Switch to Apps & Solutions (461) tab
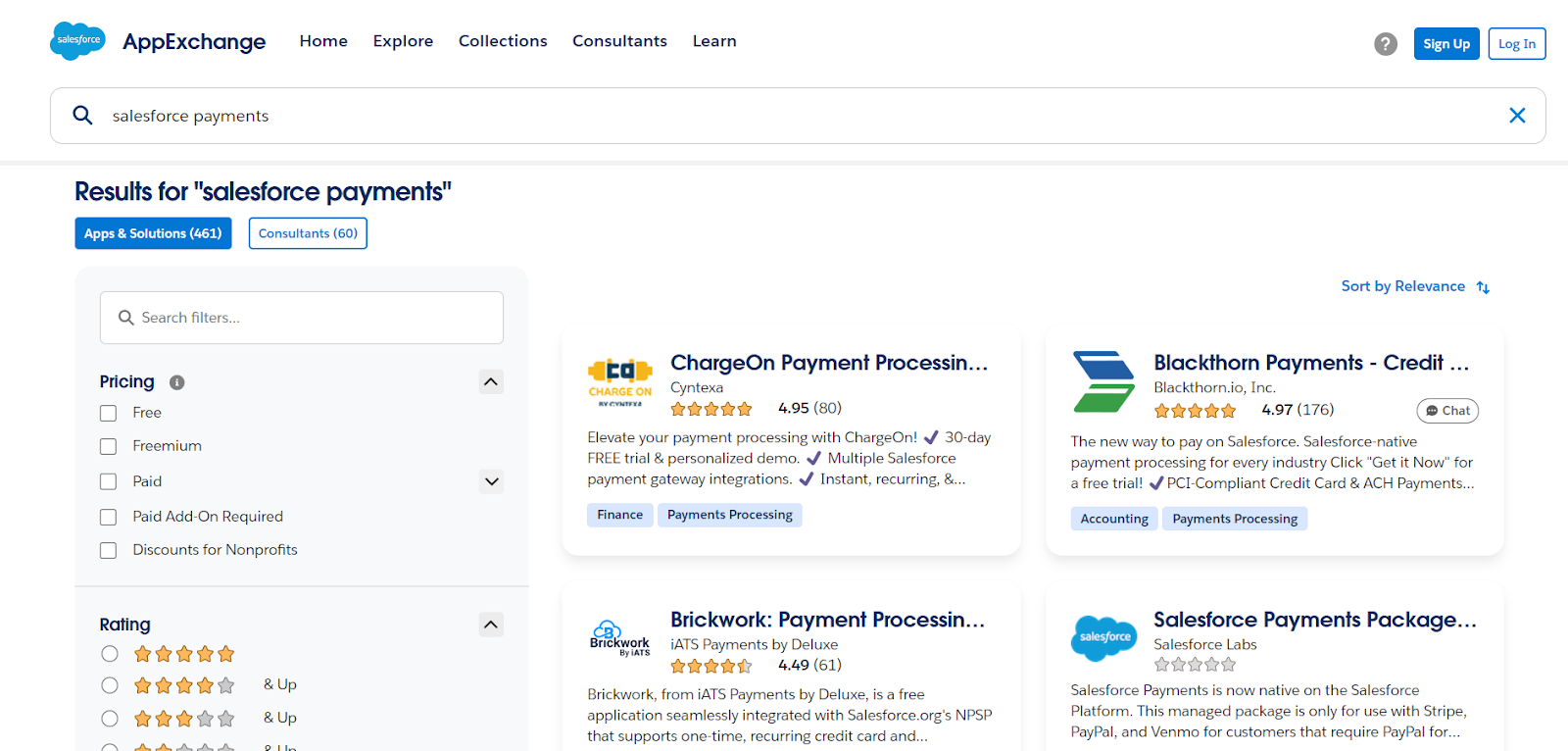1568x751 pixels. point(153,233)
